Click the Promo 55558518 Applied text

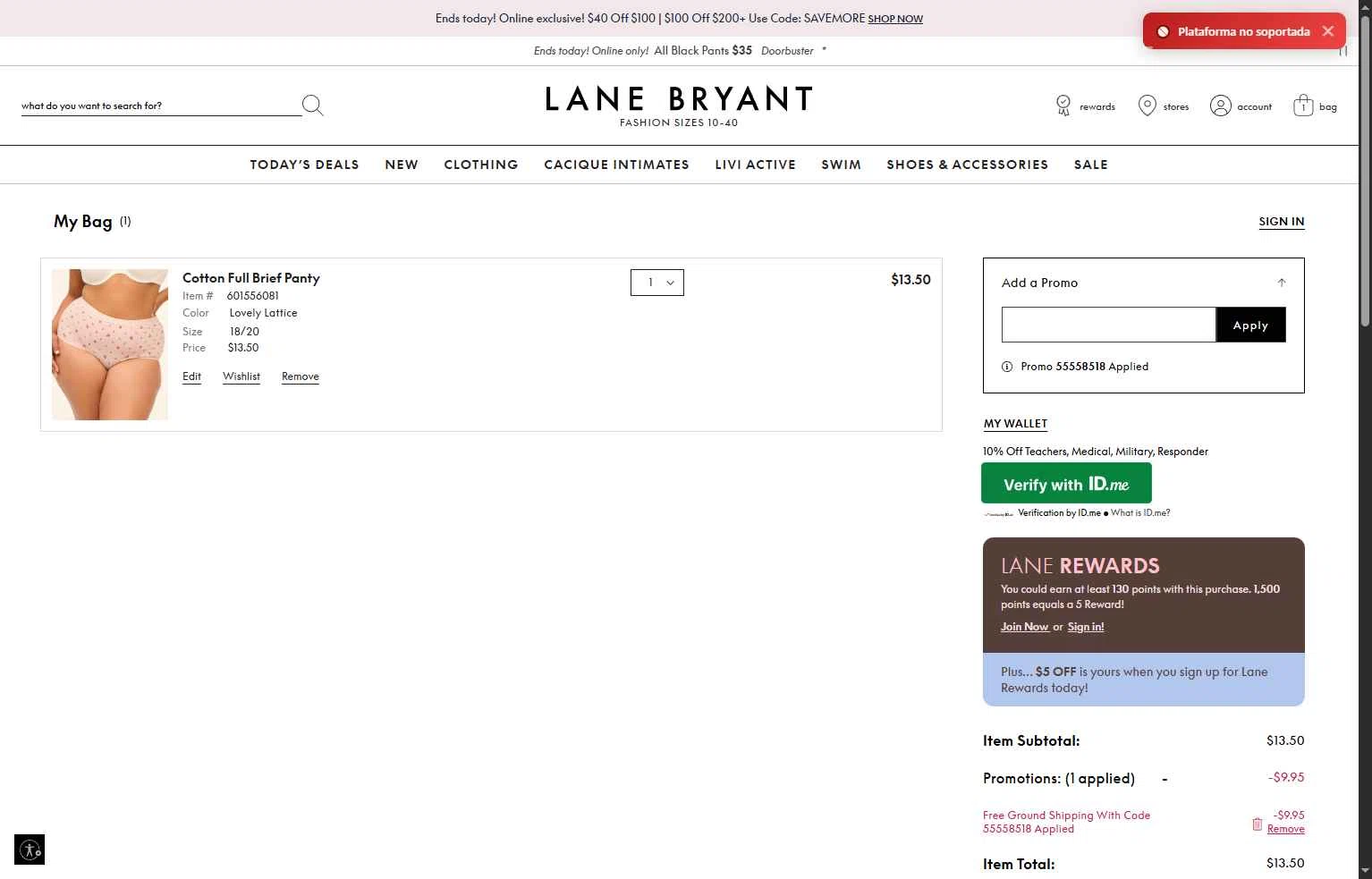[x=1084, y=367]
